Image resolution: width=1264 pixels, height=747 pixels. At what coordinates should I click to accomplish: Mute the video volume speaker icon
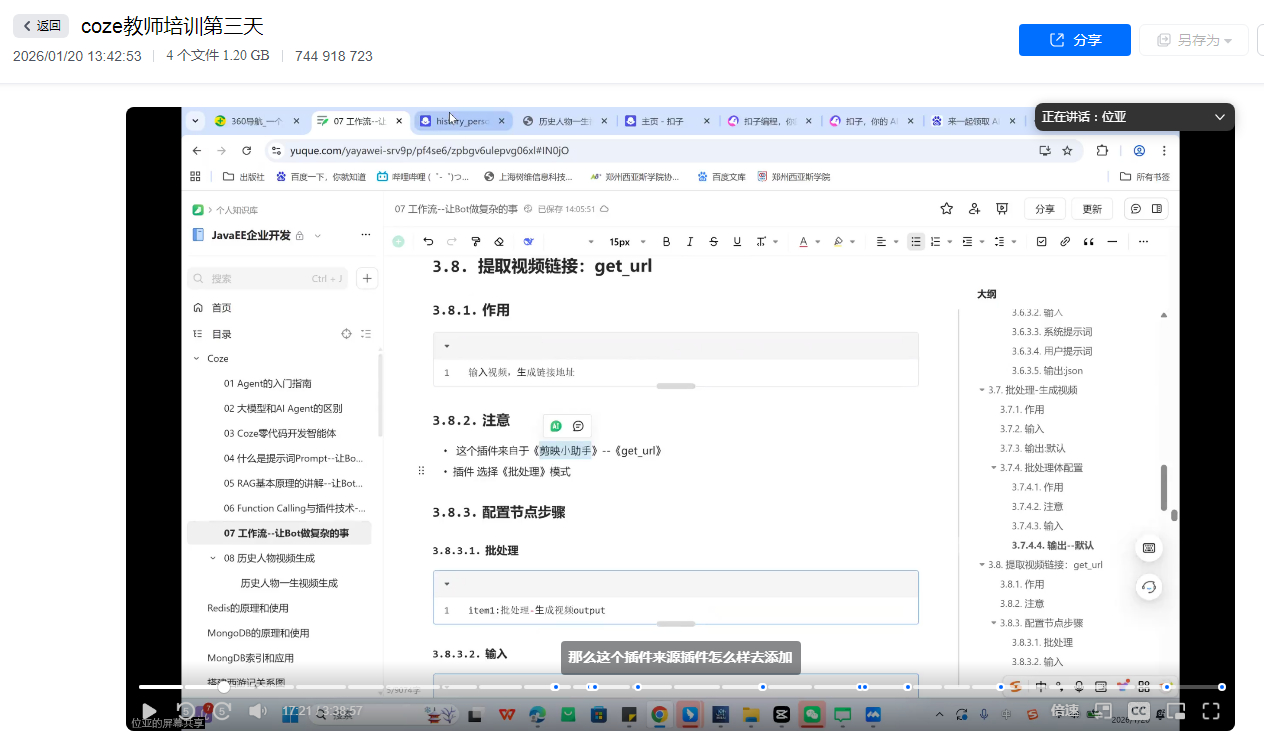point(257,711)
